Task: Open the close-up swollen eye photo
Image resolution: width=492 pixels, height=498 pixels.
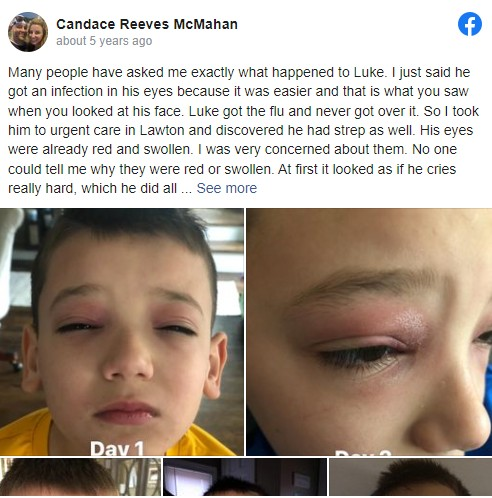Action: point(369,332)
